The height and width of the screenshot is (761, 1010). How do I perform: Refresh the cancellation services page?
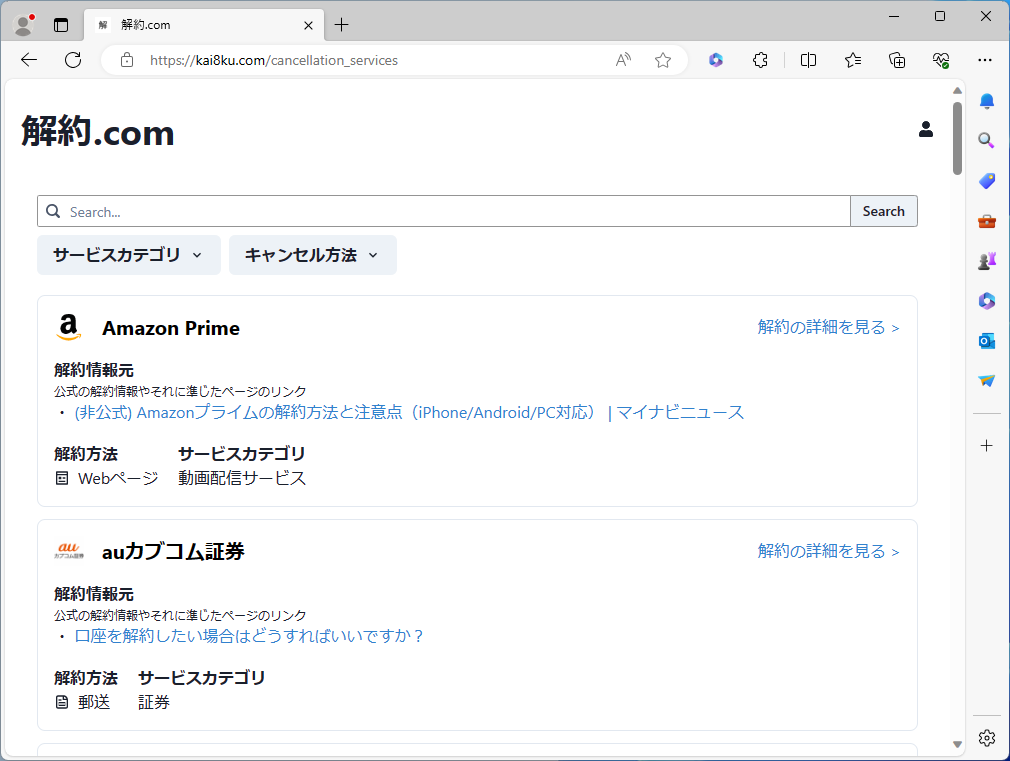[72, 60]
